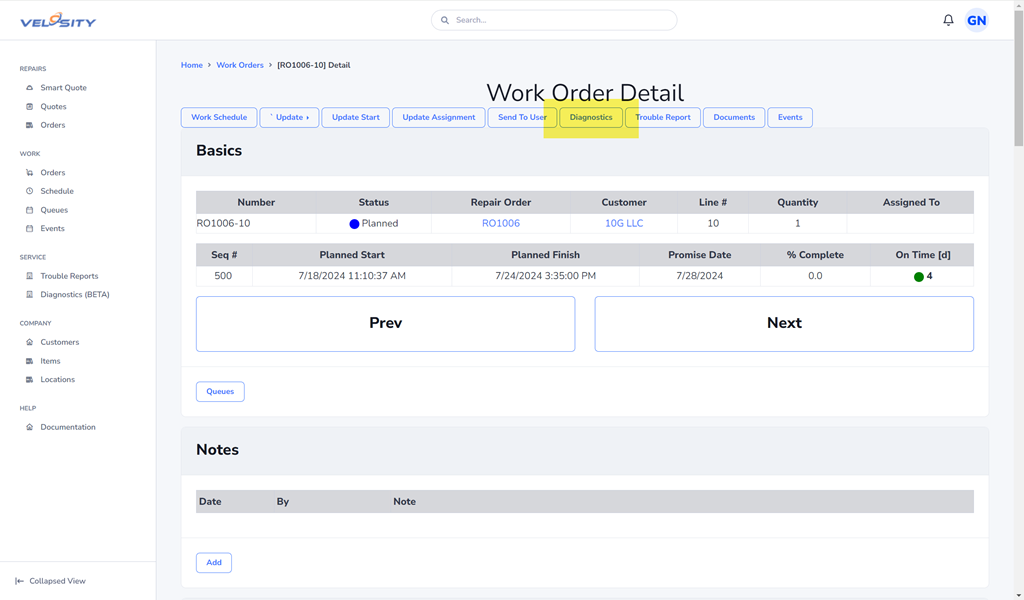
Task: Open Diagnostics (BETA) in the sidebar
Action: tap(74, 295)
